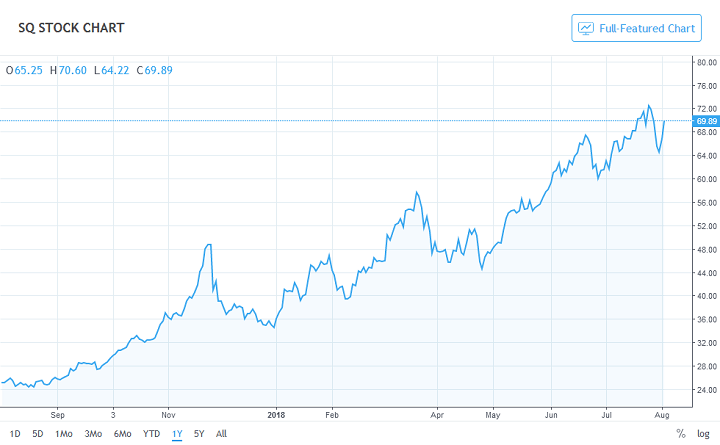This screenshot has height=445, width=720.
Task: Show All available price history
Action: click(x=221, y=434)
